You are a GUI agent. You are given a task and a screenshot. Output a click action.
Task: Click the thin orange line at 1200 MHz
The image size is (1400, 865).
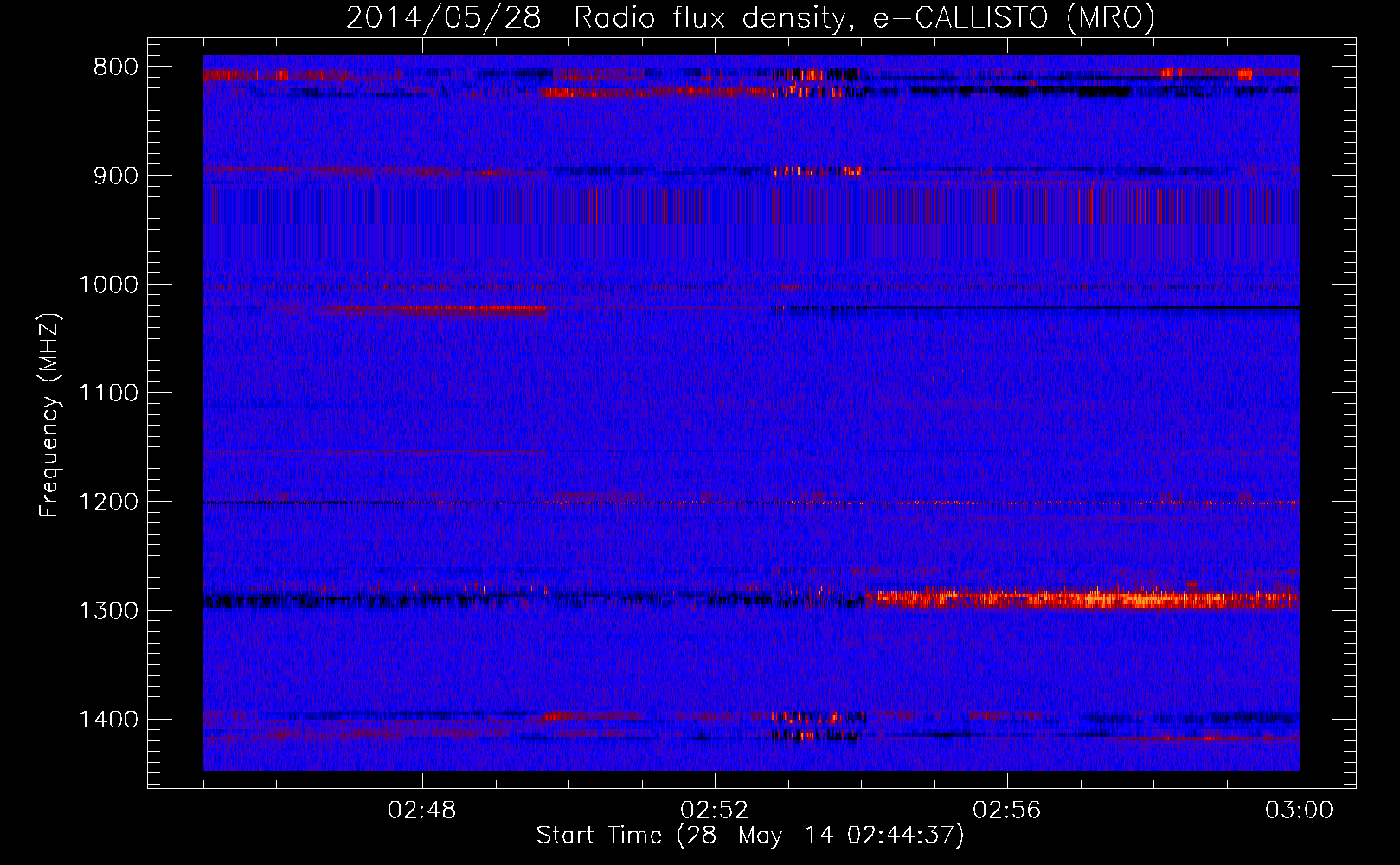tap(751, 503)
